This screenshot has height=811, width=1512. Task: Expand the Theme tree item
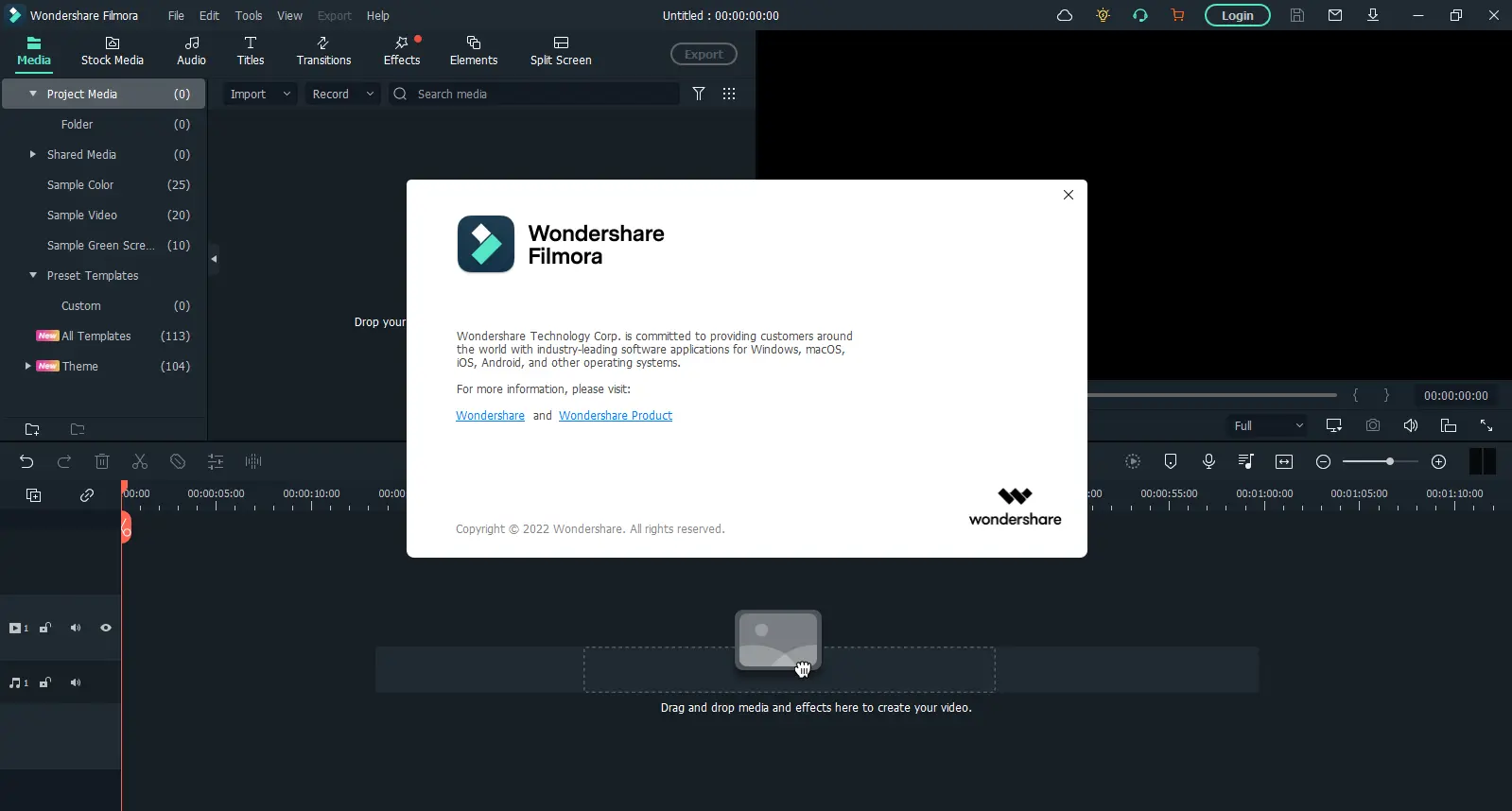tap(27, 366)
